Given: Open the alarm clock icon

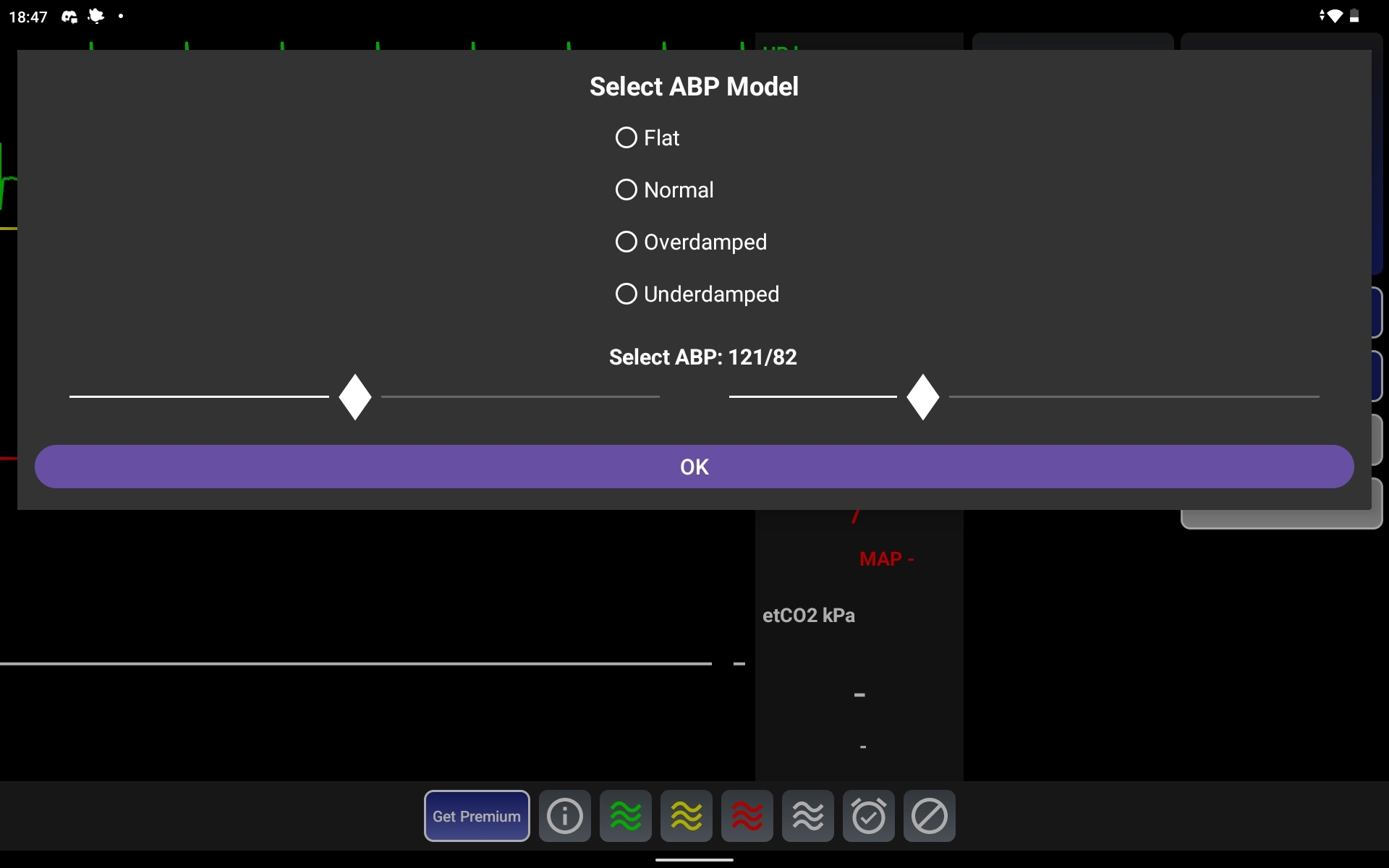Looking at the screenshot, I should click(868, 816).
